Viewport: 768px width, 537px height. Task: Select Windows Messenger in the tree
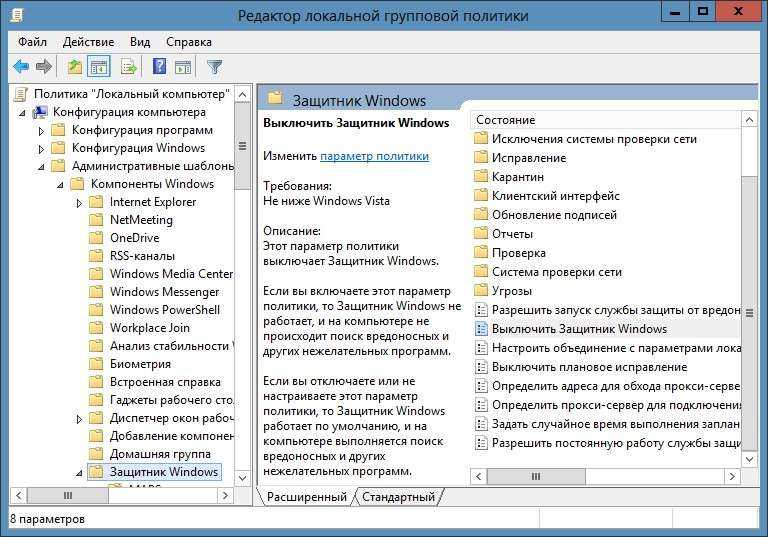pyautogui.click(x=164, y=292)
